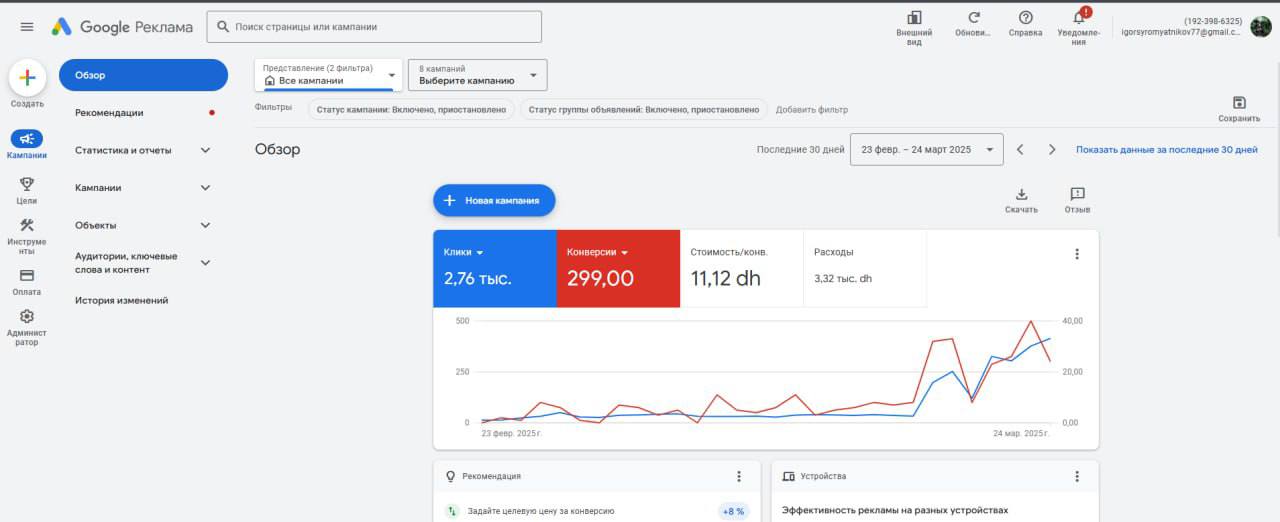The height and width of the screenshot is (522, 1280).
Task: Select Кампании in the left rail
Action: pyautogui.click(x=27, y=145)
